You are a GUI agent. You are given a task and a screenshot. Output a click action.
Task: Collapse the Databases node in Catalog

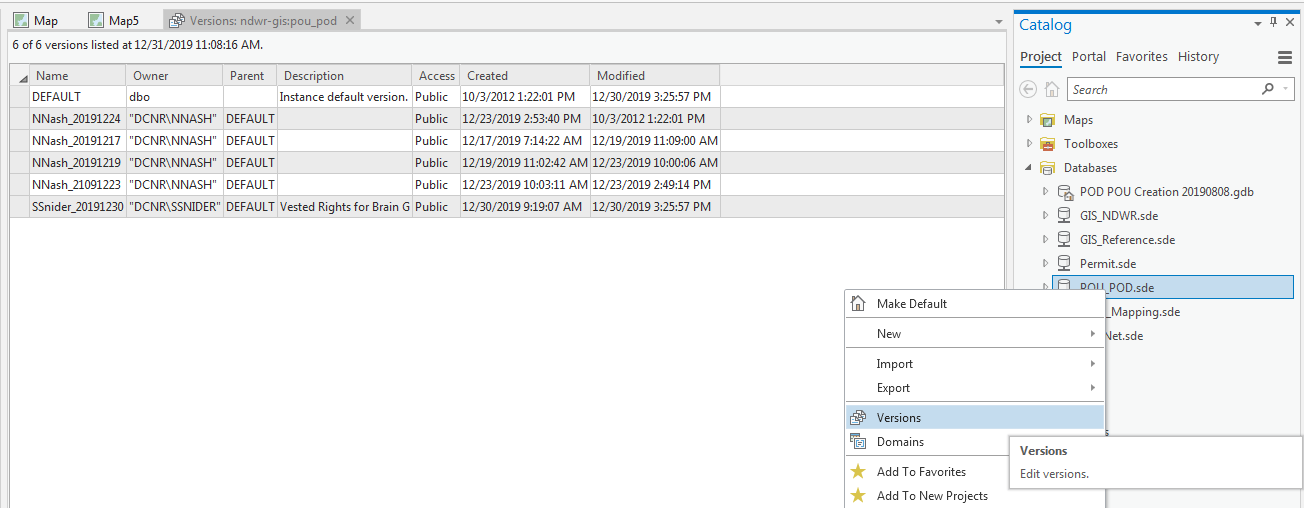point(1029,168)
